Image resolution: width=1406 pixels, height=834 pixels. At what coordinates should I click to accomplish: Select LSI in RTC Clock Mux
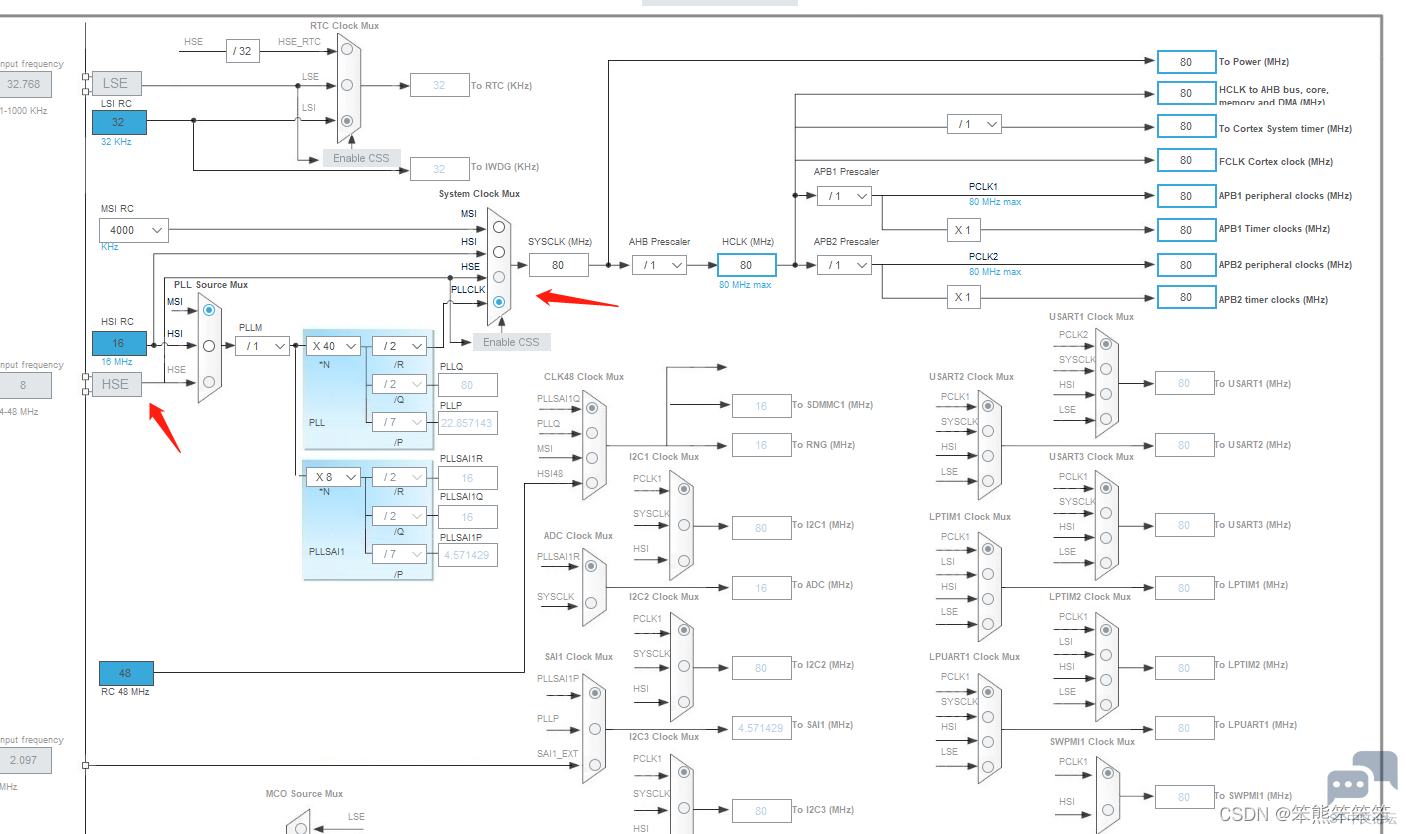coord(347,121)
